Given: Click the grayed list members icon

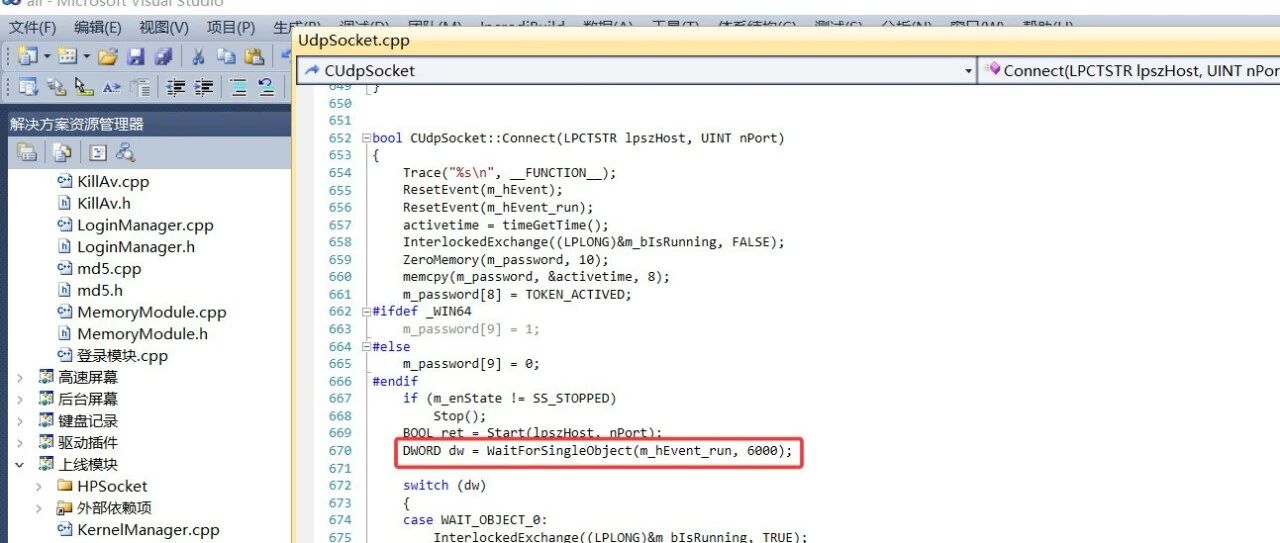Looking at the screenshot, I should point(140,87).
